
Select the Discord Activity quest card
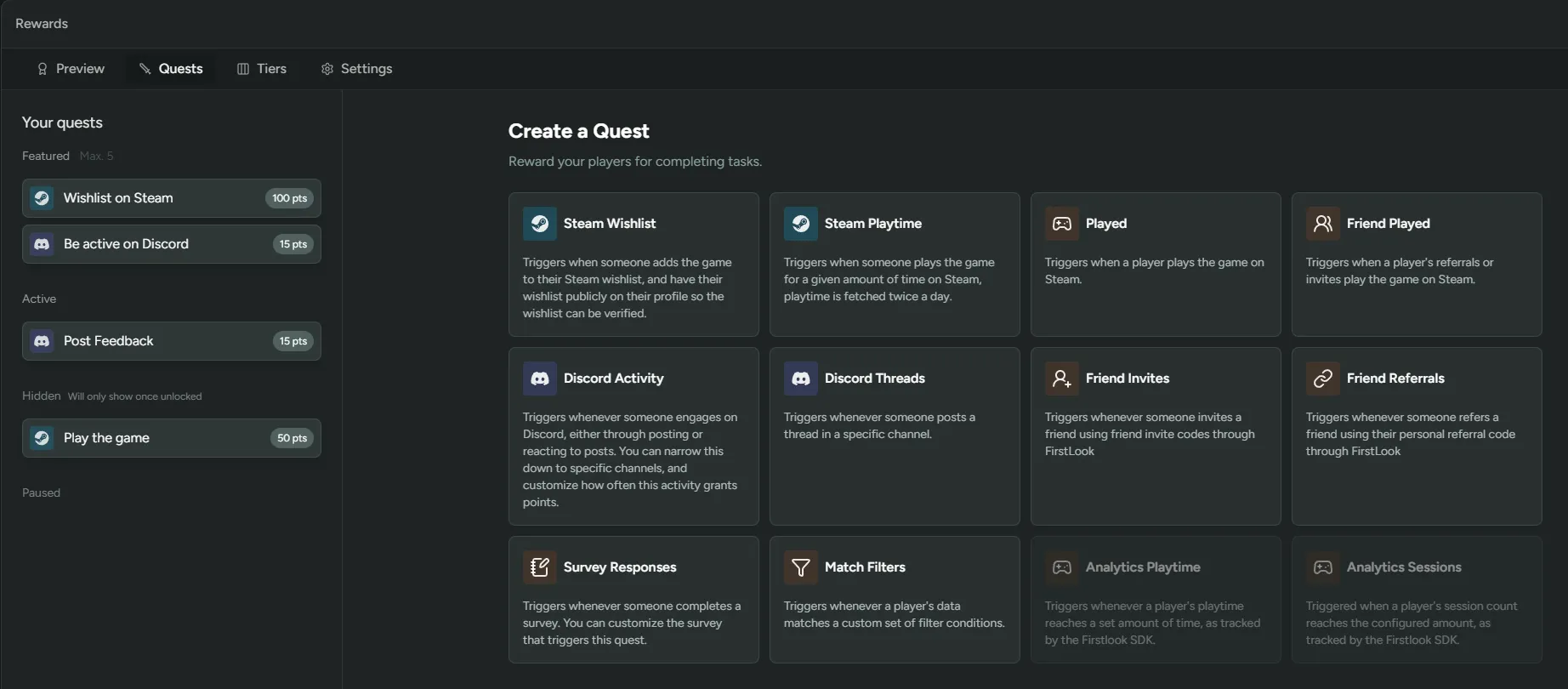pos(633,436)
